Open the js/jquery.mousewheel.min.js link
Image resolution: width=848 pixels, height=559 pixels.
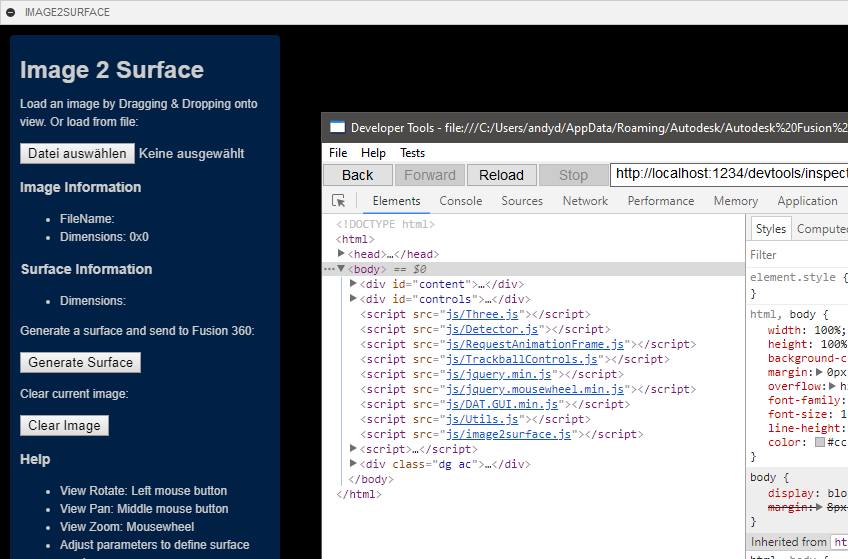(535, 389)
